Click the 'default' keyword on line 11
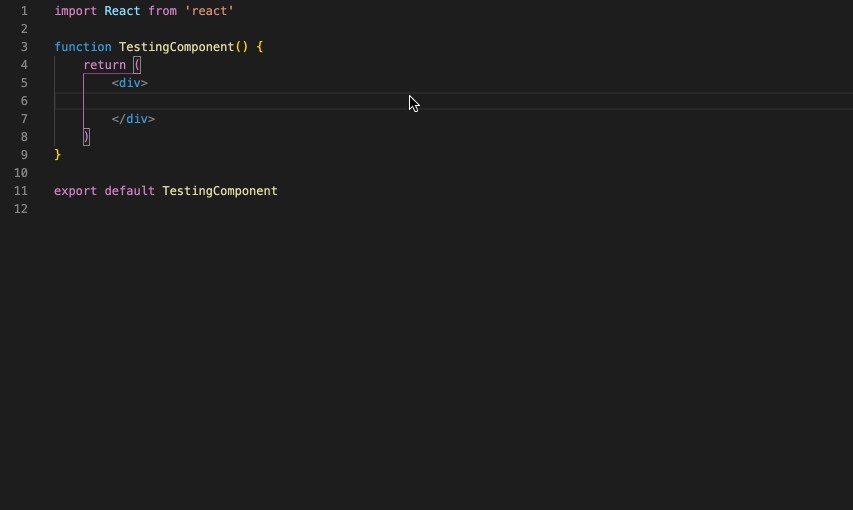Viewport: 853px width, 510px height. (129, 191)
